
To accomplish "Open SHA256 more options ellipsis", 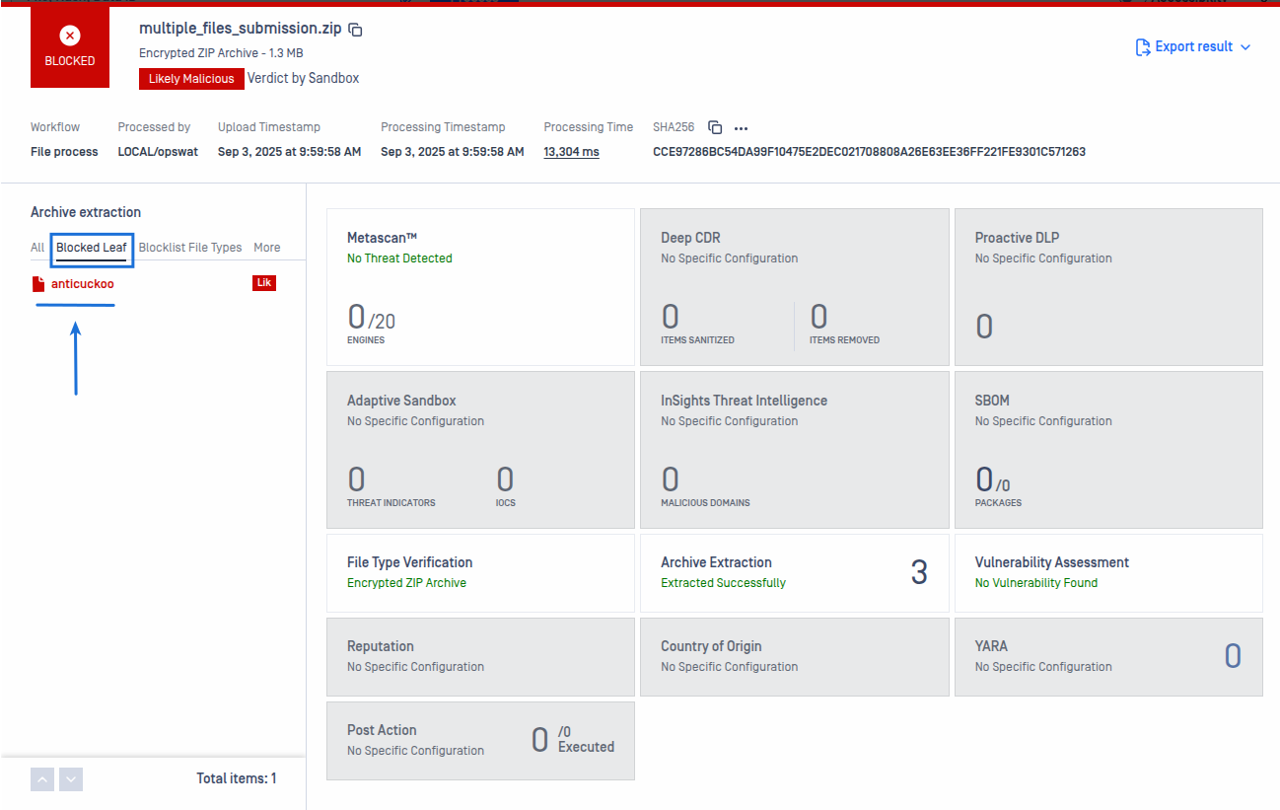I will click(741, 128).
